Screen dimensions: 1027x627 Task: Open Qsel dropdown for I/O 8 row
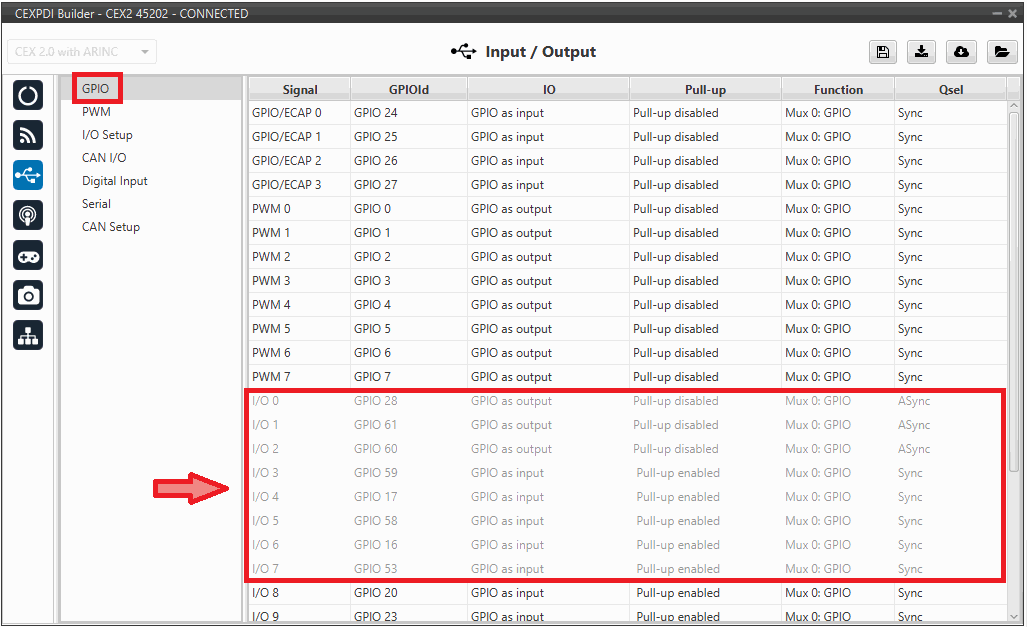[949, 593]
